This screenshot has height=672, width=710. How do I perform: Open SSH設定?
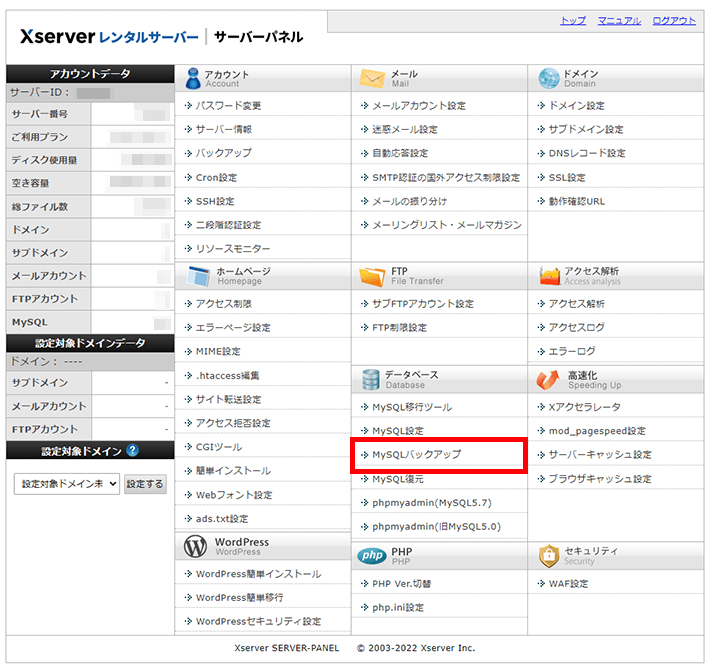(x=215, y=201)
